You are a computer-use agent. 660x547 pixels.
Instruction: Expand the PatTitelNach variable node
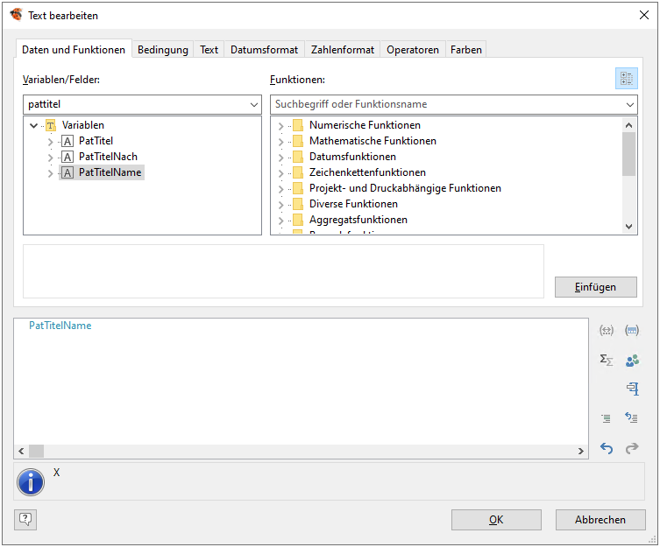[51, 157]
